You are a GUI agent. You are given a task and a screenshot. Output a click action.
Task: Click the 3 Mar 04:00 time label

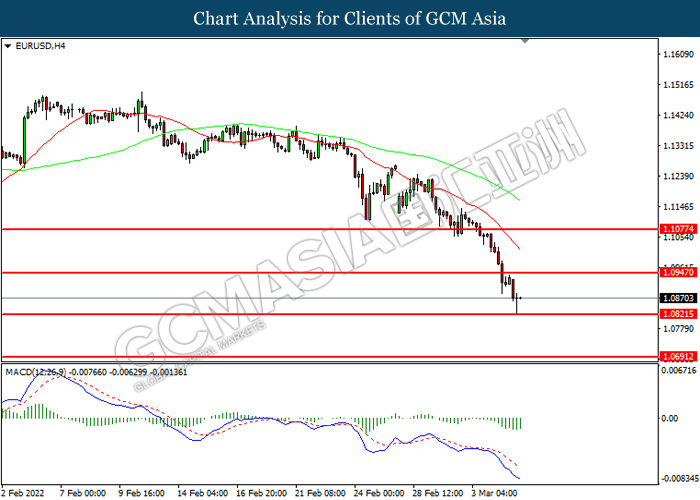(x=494, y=493)
